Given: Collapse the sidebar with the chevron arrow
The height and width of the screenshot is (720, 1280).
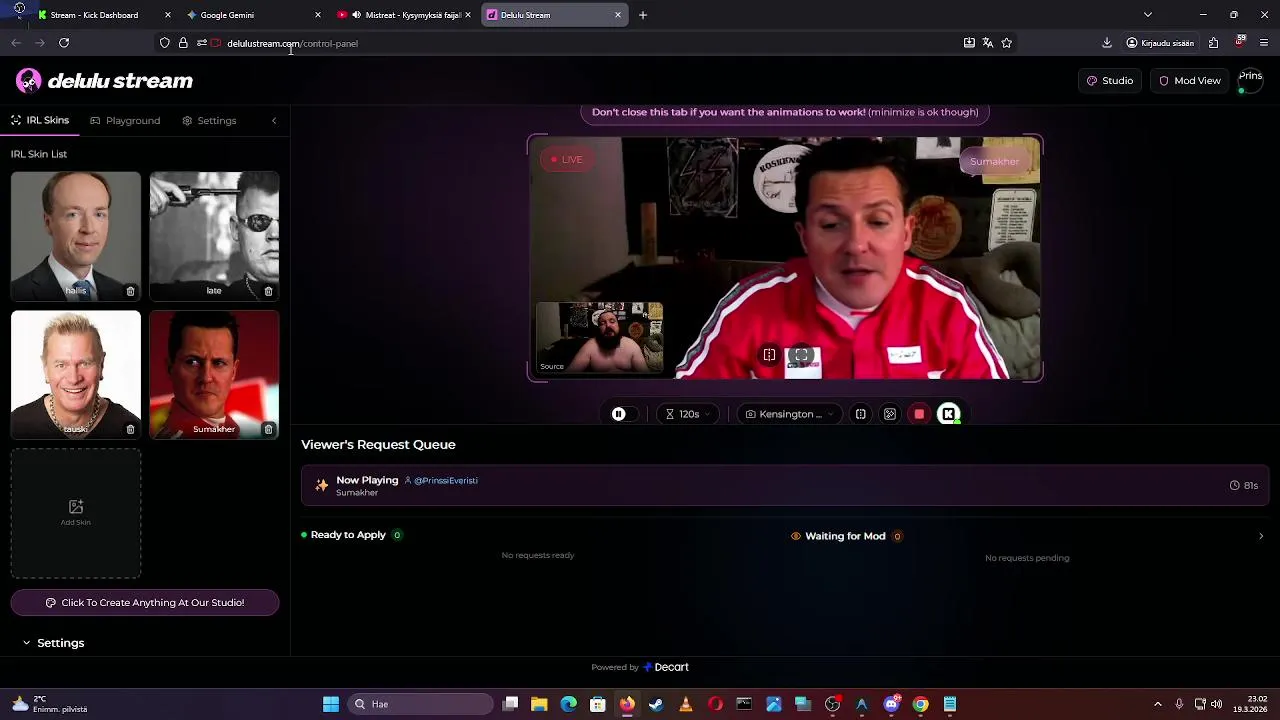Looking at the screenshot, I should point(274,121).
